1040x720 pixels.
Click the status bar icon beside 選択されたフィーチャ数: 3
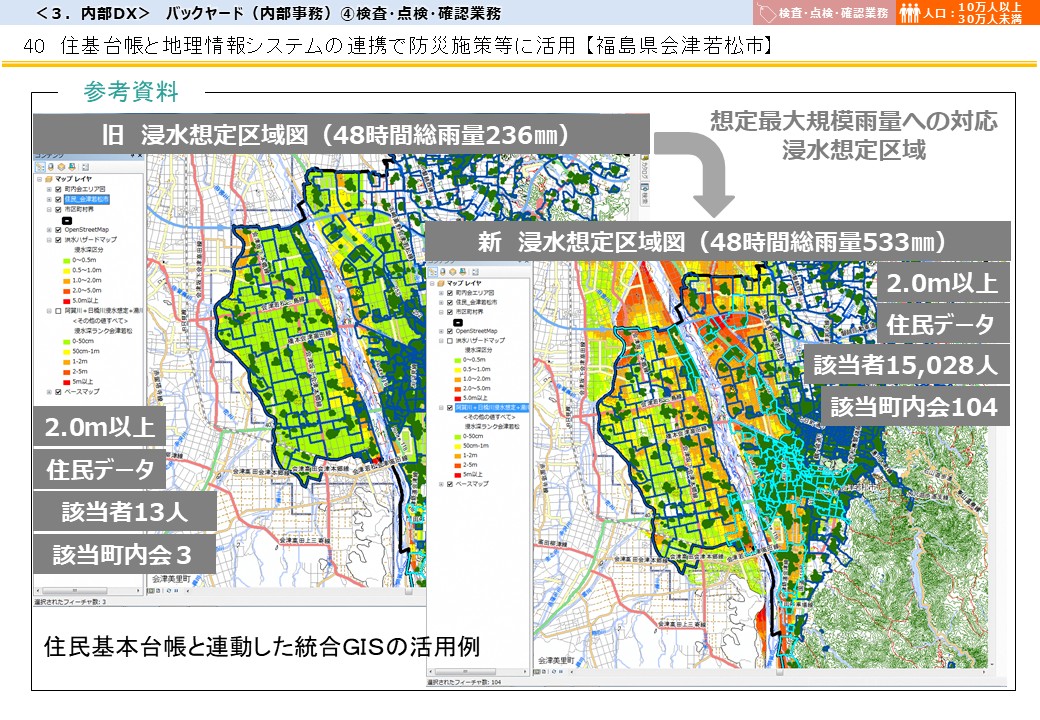151,590
